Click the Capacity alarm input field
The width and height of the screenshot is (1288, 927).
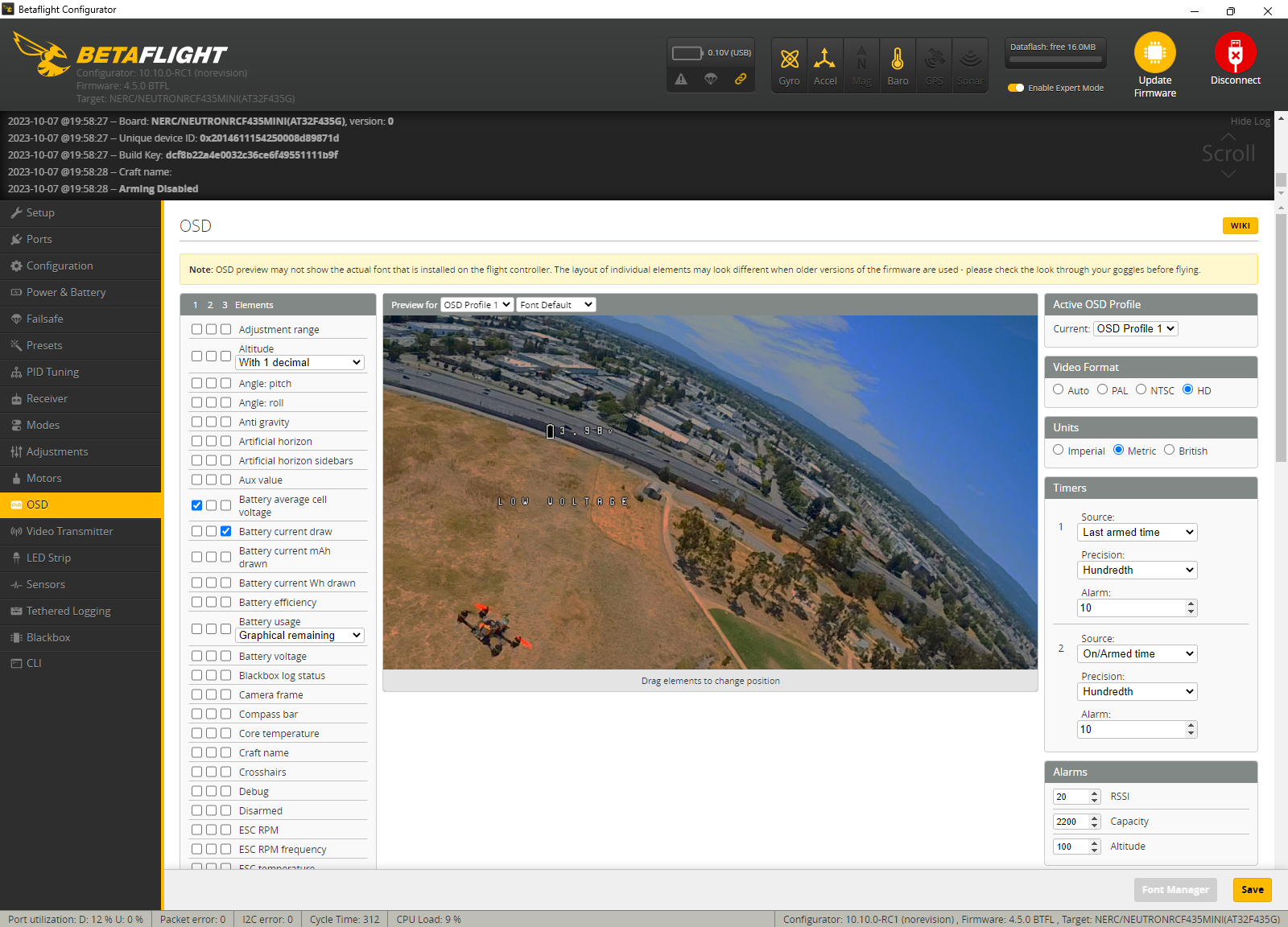(x=1072, y=822)
